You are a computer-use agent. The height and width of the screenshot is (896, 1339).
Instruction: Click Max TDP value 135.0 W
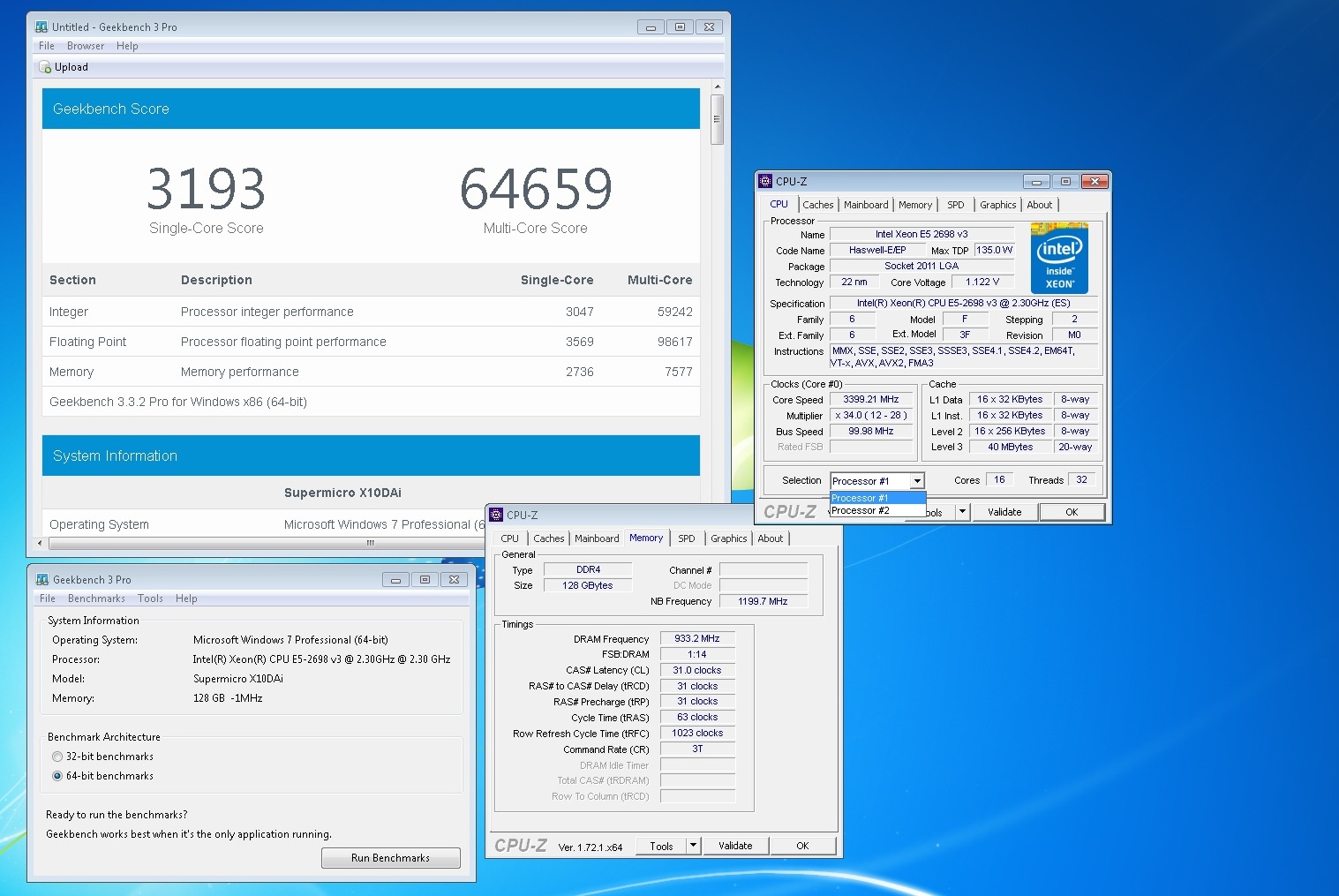pyautogui.click(x=994, y=250)
